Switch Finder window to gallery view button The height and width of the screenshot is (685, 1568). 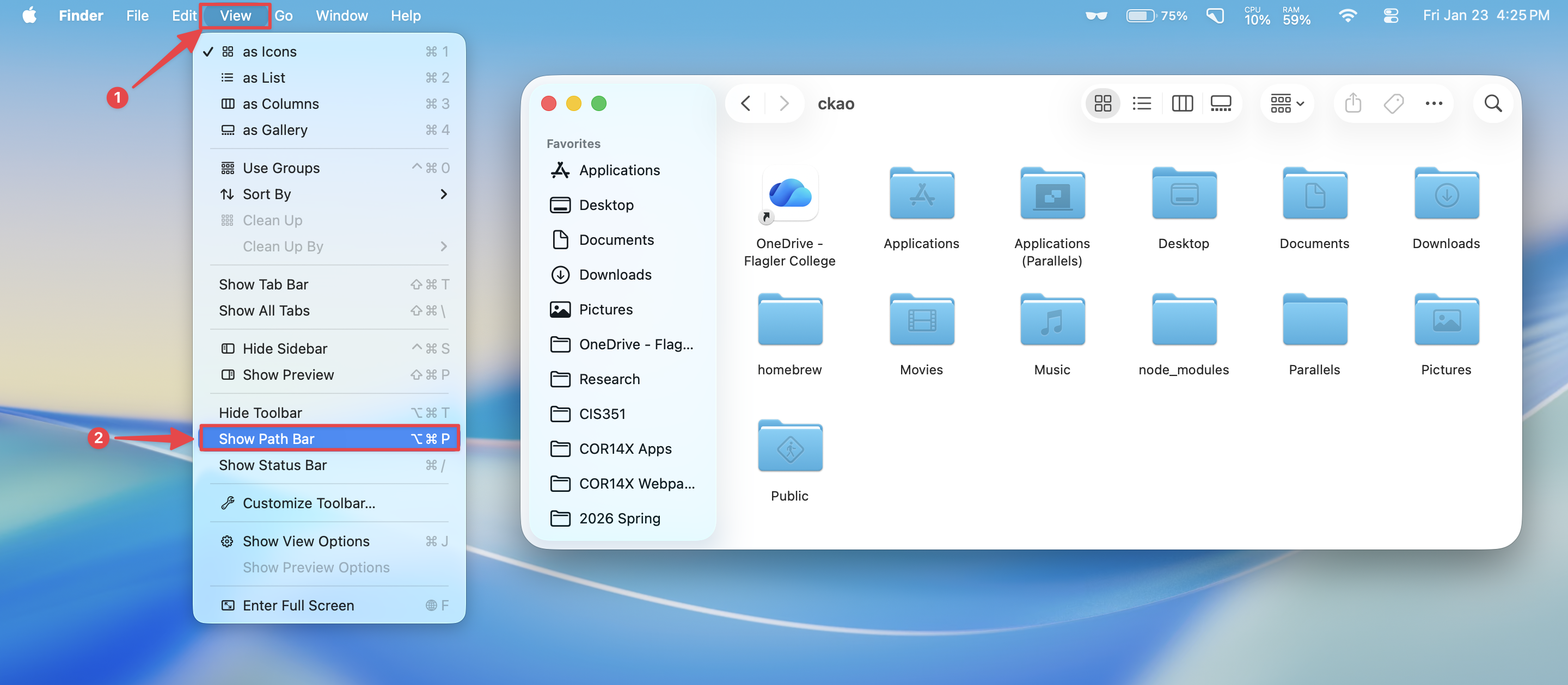[x=1221, y=103]
